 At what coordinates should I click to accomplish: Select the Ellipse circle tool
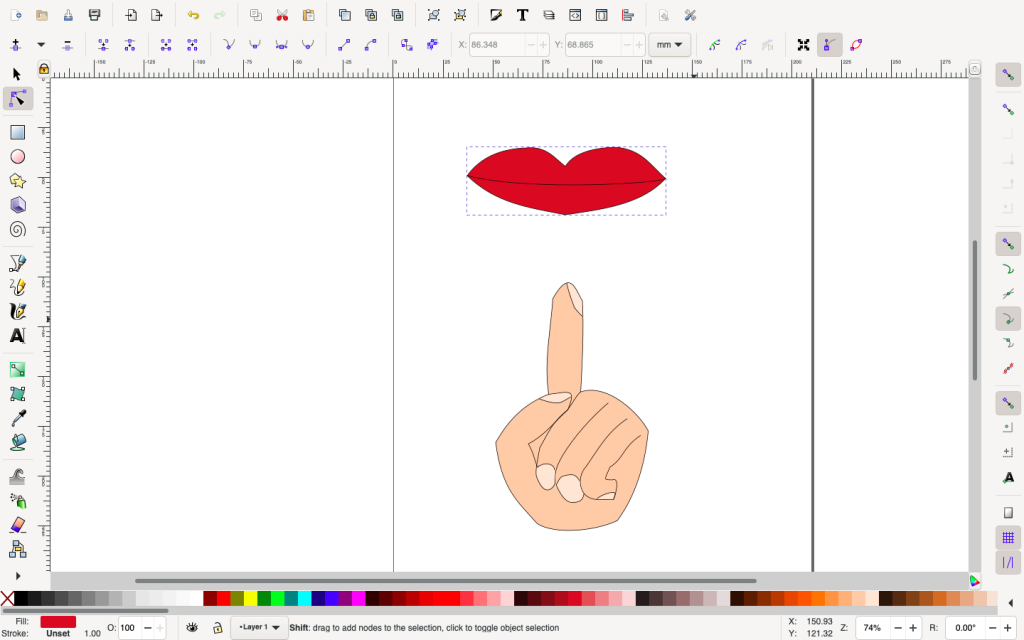18,157
